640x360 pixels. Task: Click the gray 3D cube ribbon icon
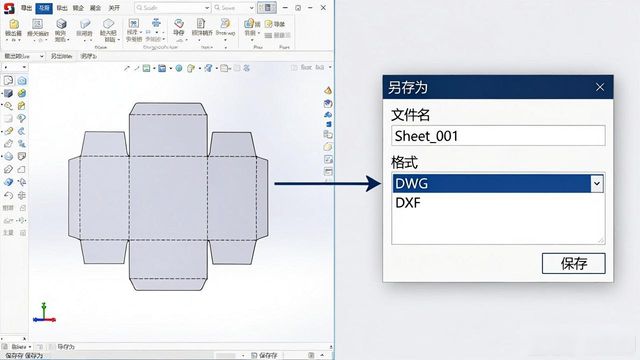click(x=61, y=24)
